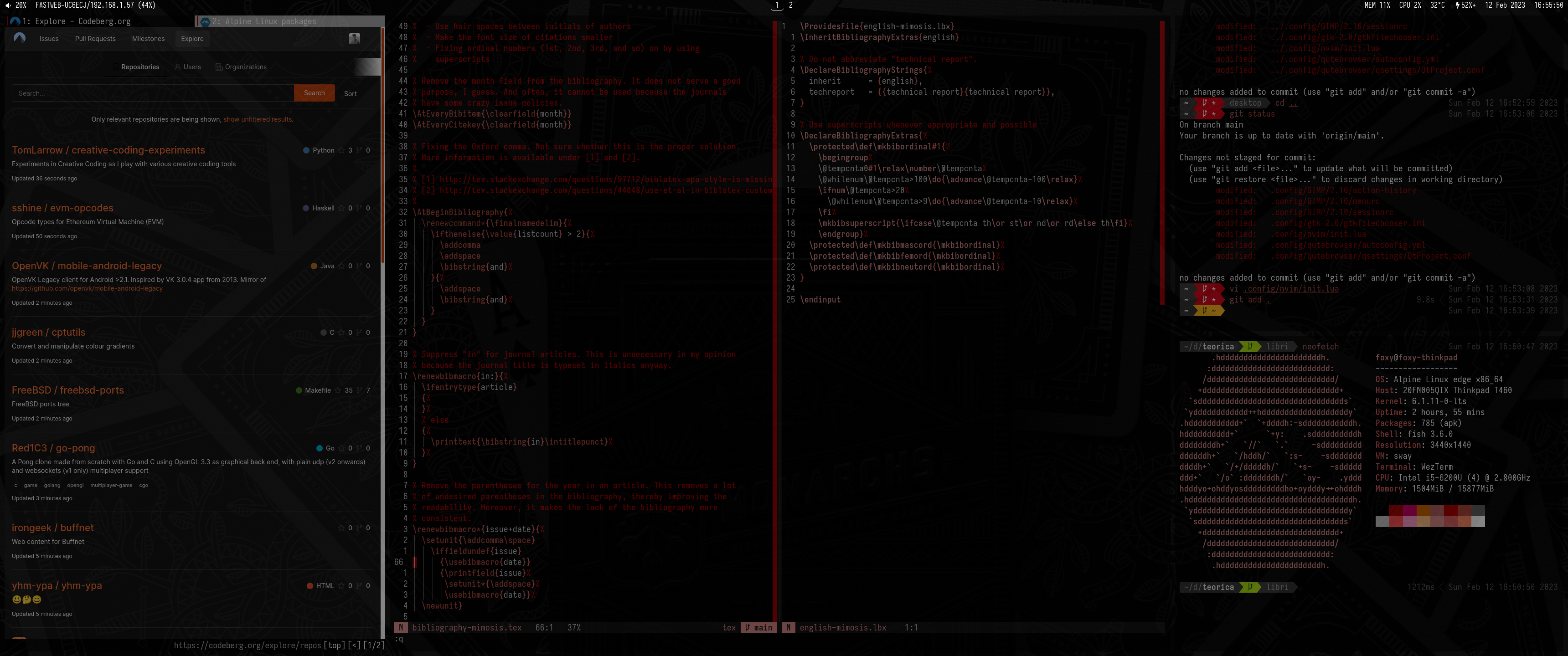Open the Pull Requests nav item
Image resolution: width=1568 pixels, height=656 pixels.
point(95,39)
